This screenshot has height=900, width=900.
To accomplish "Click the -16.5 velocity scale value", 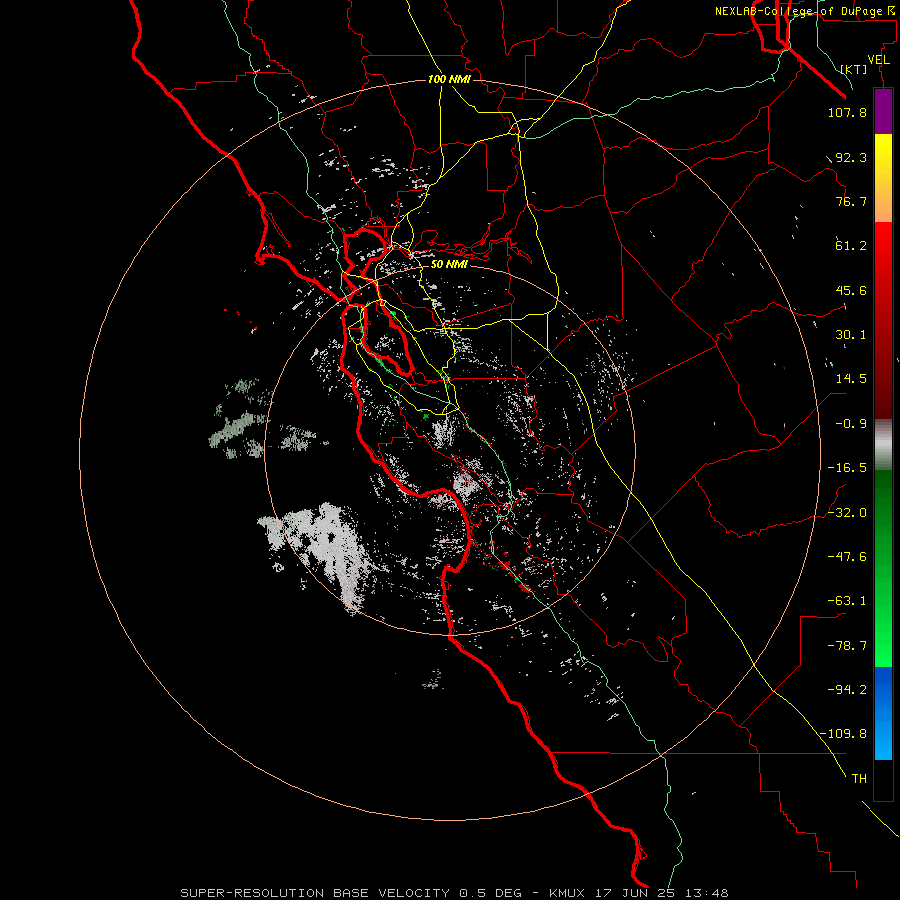I will tap(847, 468).
